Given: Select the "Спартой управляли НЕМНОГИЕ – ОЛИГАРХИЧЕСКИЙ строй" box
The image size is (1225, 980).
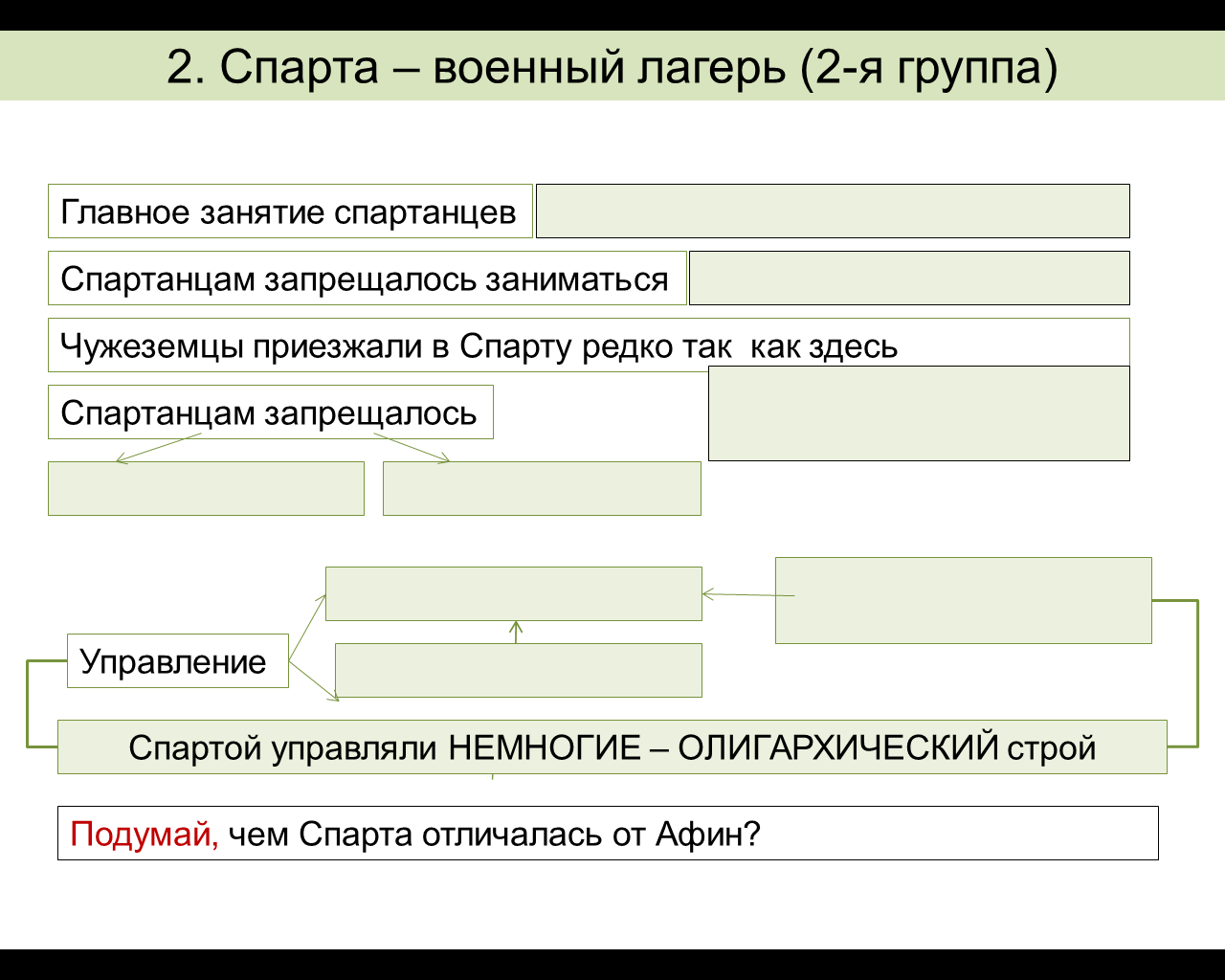Looking at the screenshot, I should (612, 747).
